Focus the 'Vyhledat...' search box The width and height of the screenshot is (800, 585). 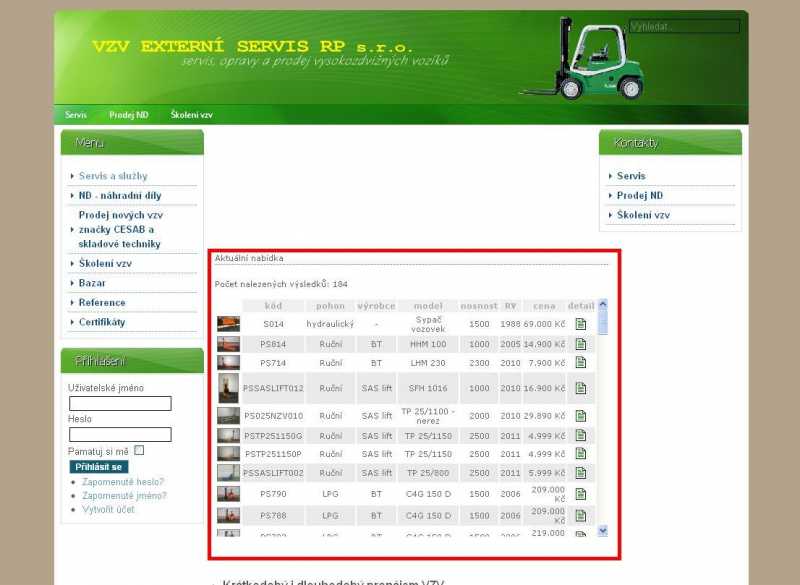[x=684, y=26]
